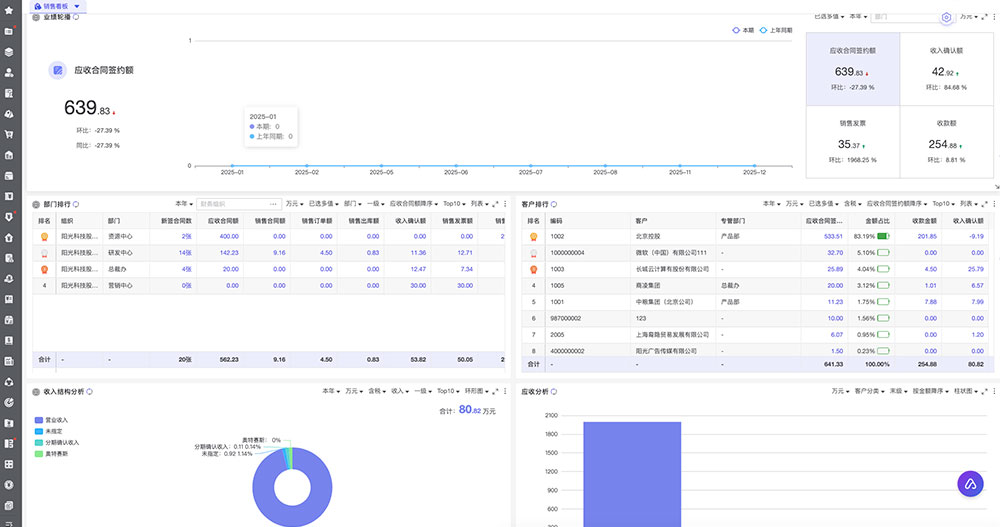Expand the Top10 dropdown in 部门排行

tap(454, 203)
